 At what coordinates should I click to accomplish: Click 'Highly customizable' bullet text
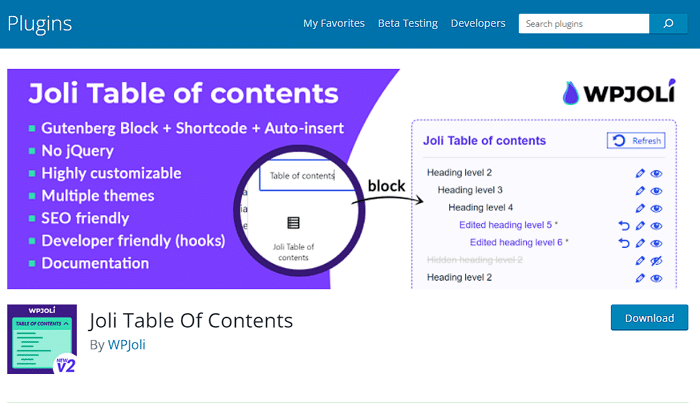coord(111,173)
